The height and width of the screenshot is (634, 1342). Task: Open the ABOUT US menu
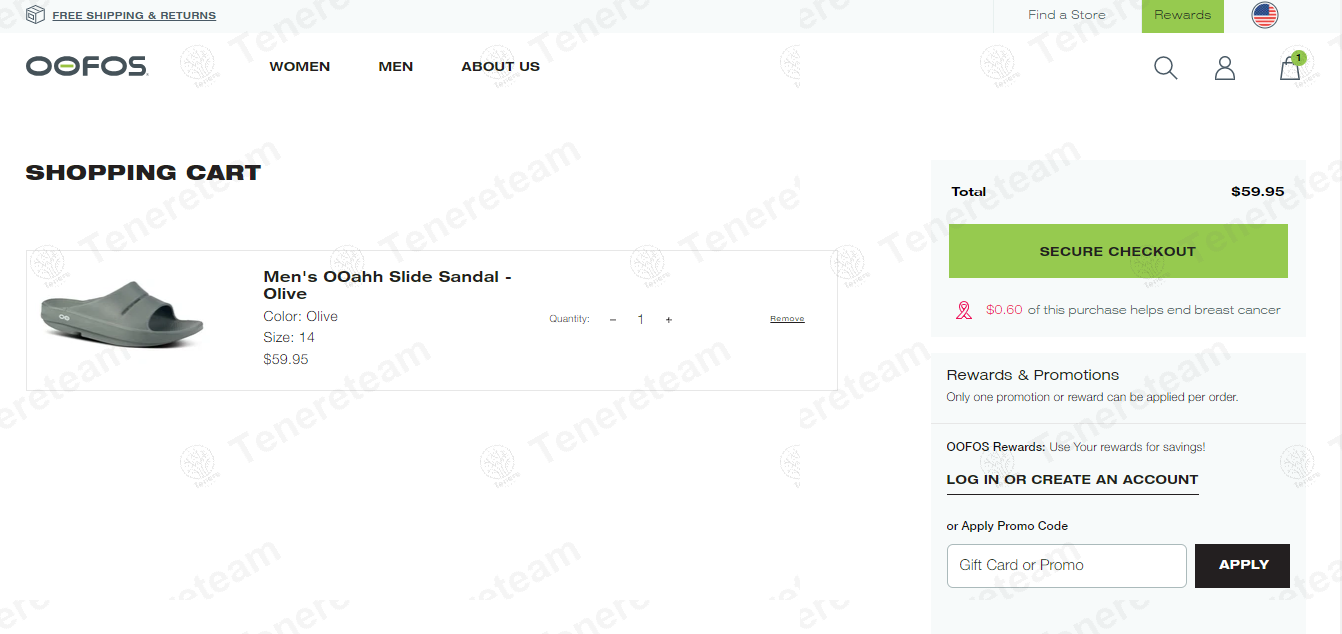pos(500,67)
